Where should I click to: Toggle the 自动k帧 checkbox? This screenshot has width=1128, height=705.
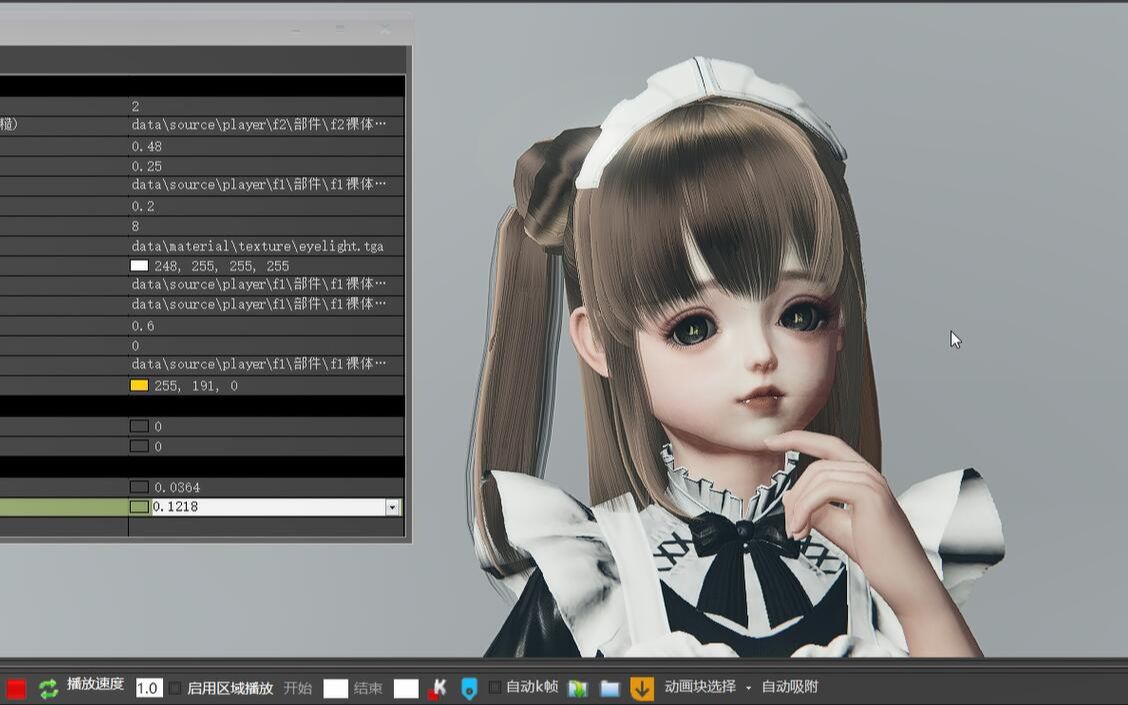[x=495, y=688]
